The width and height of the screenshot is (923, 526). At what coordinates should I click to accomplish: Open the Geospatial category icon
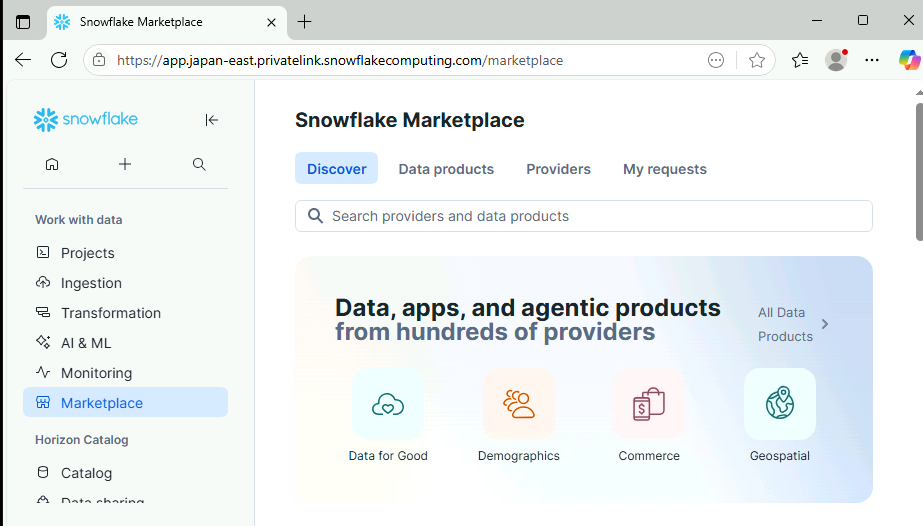(779, 404)
